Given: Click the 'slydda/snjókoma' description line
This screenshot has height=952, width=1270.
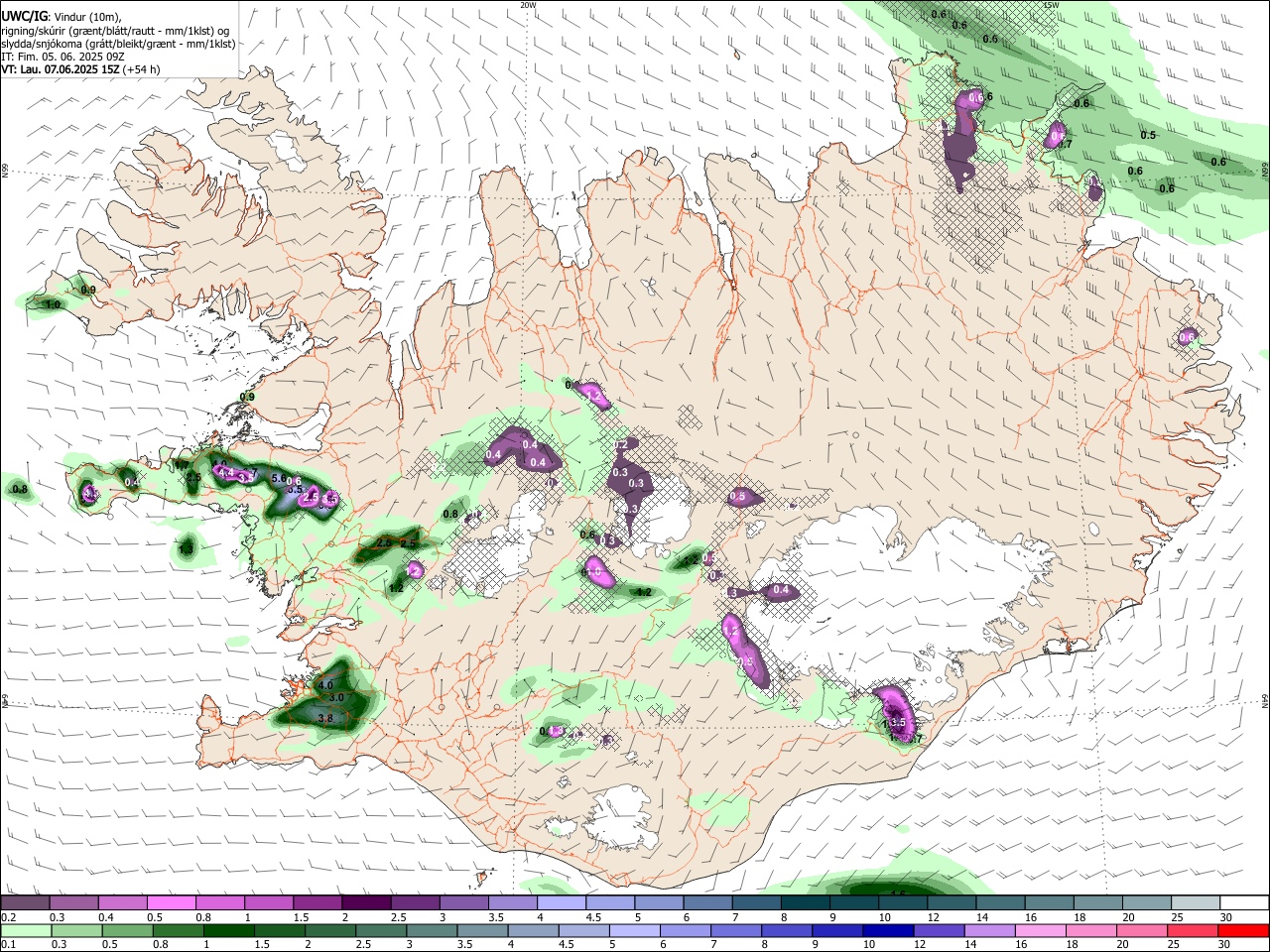Looking at the screenshot, I should [x=118, y=44].
